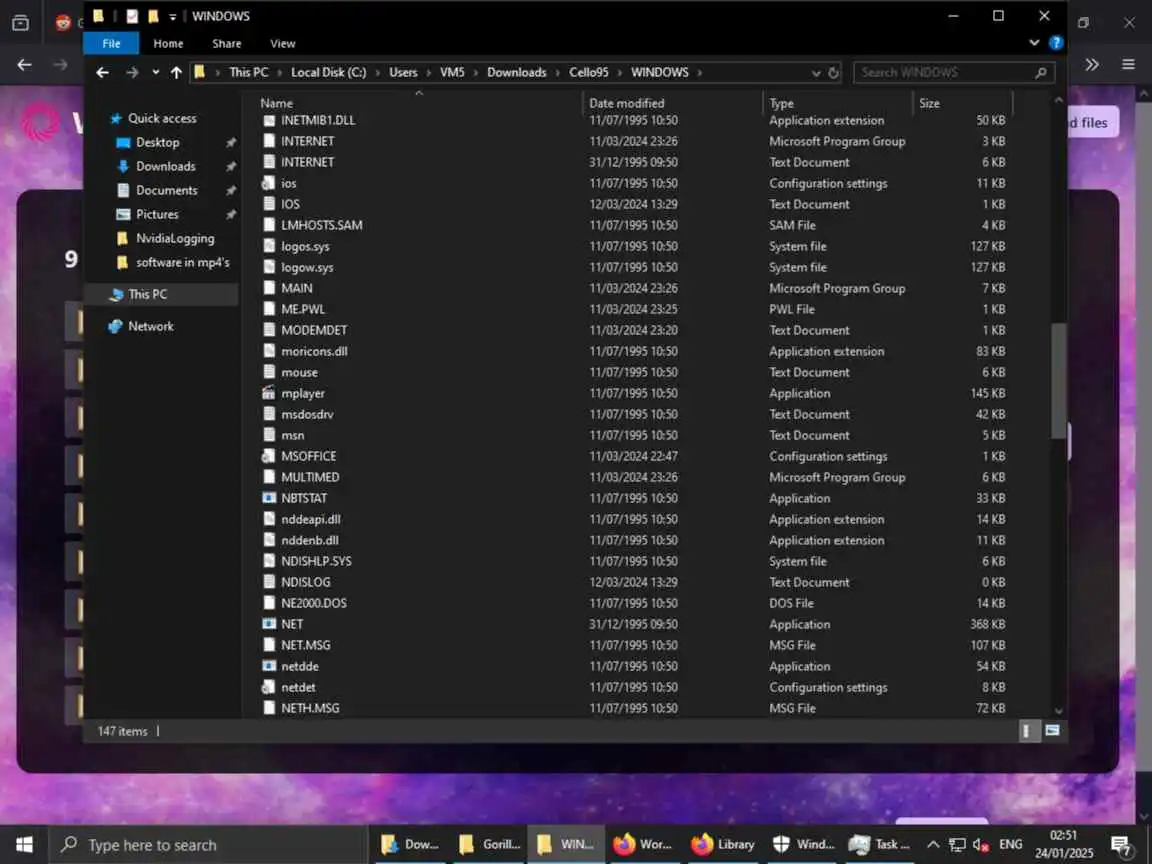Open the mplayer application icon
Image resolution: width=1152 pixels, height=864 pixels.
pyautogui.click(x=269, y=393)
